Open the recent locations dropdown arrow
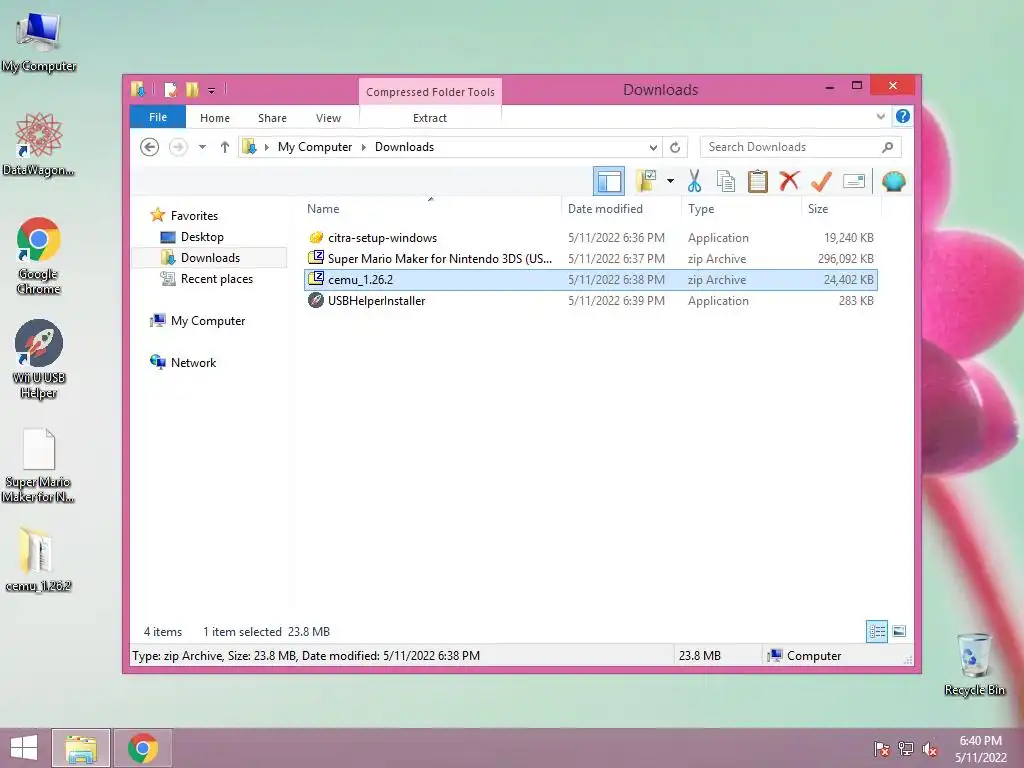 202,147
